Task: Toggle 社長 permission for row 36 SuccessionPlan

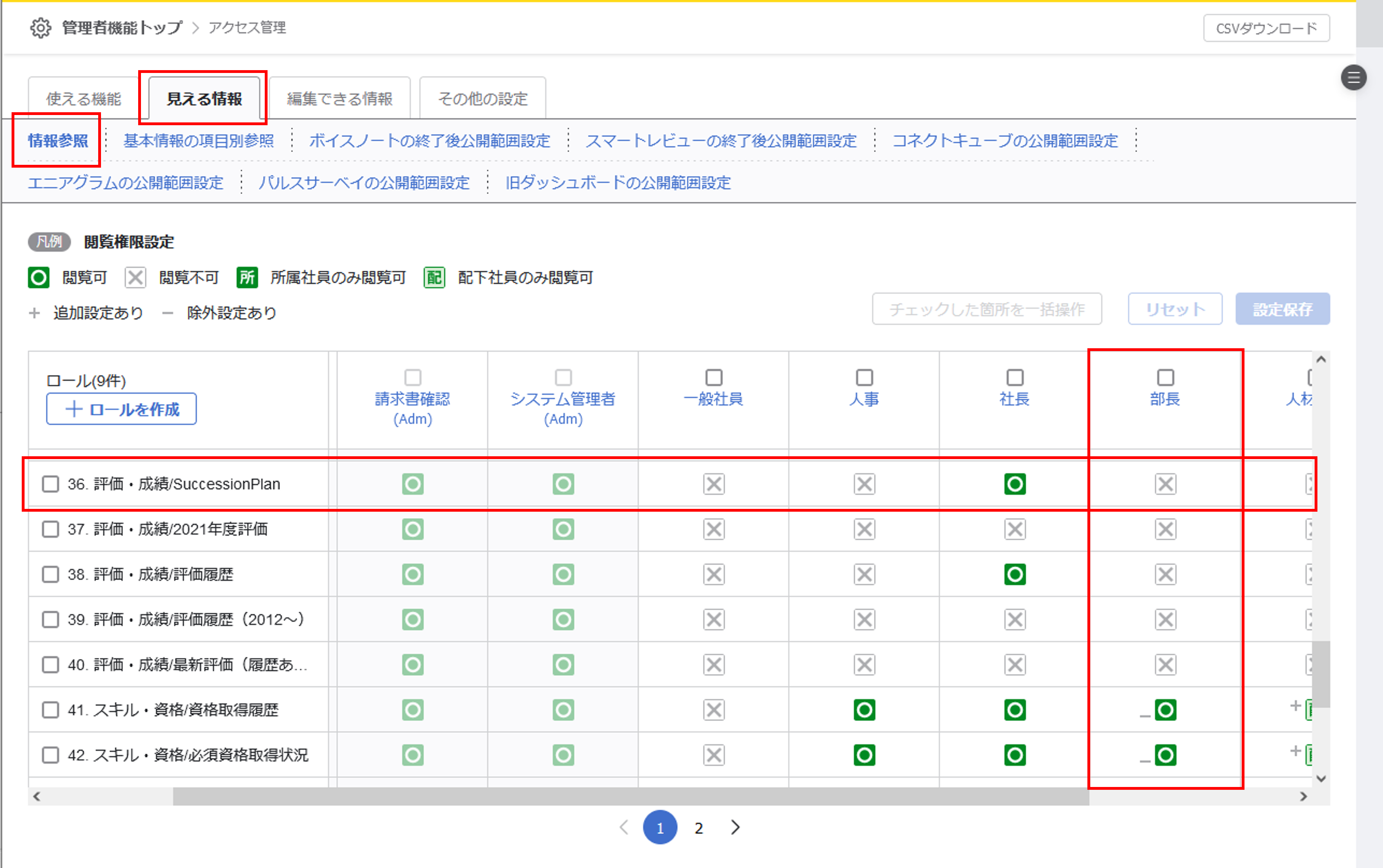Action: (1014, 484)
